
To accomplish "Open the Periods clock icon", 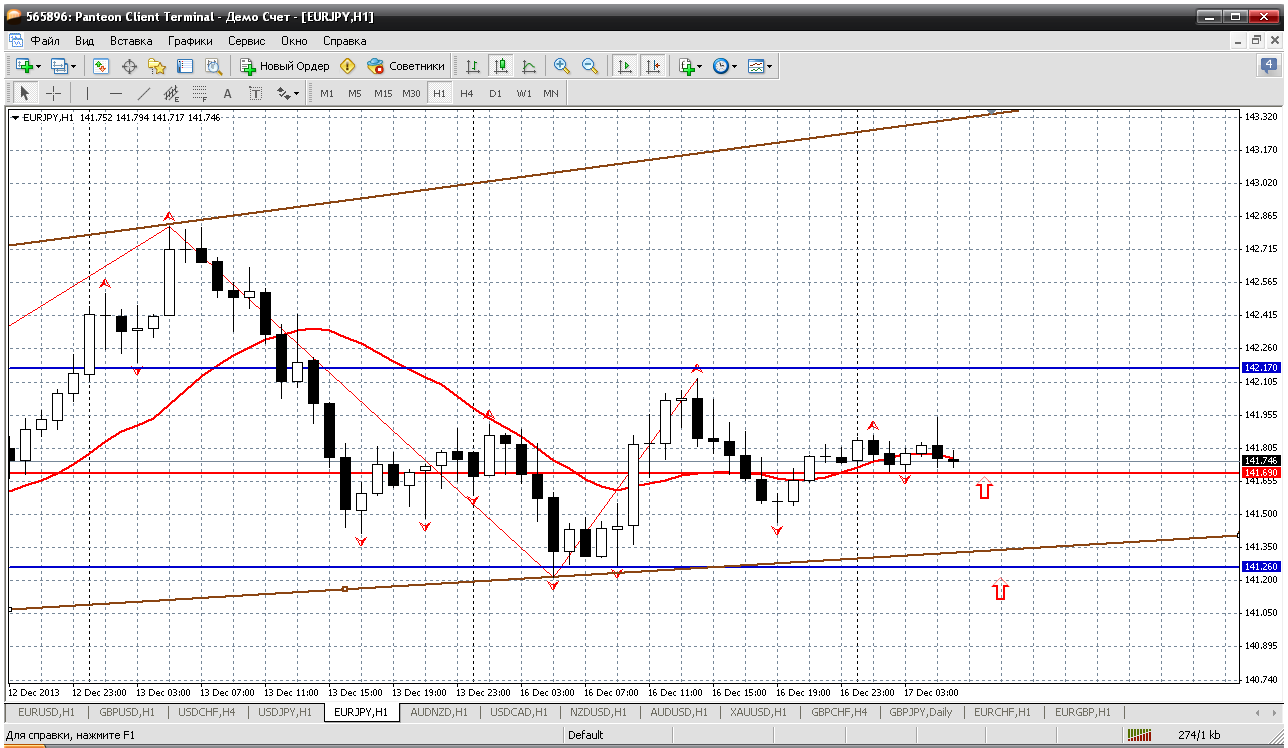I will [720, 66].
